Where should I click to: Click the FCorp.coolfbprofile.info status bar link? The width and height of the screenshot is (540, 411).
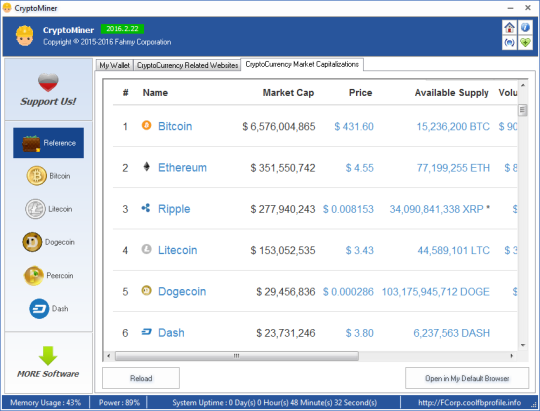469,402
